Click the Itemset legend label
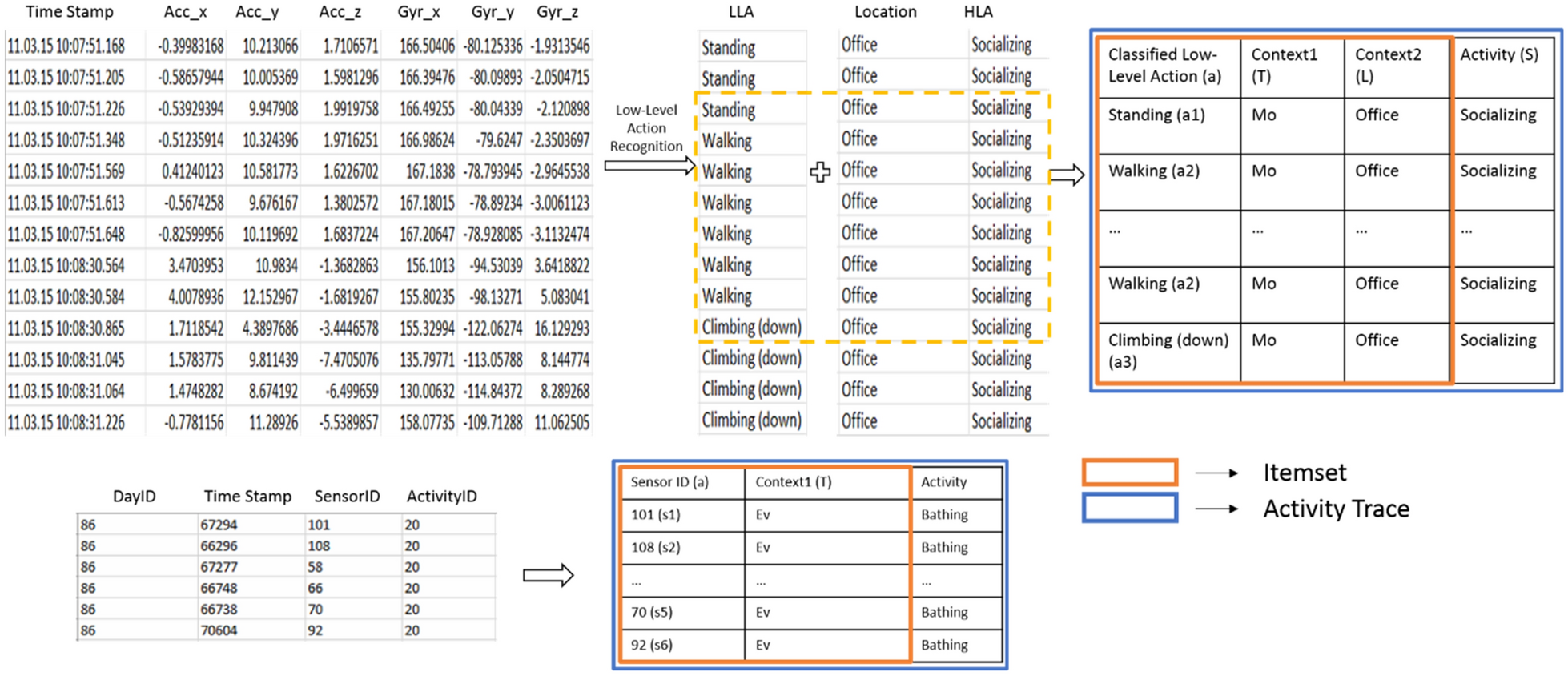 (1305, 473)
